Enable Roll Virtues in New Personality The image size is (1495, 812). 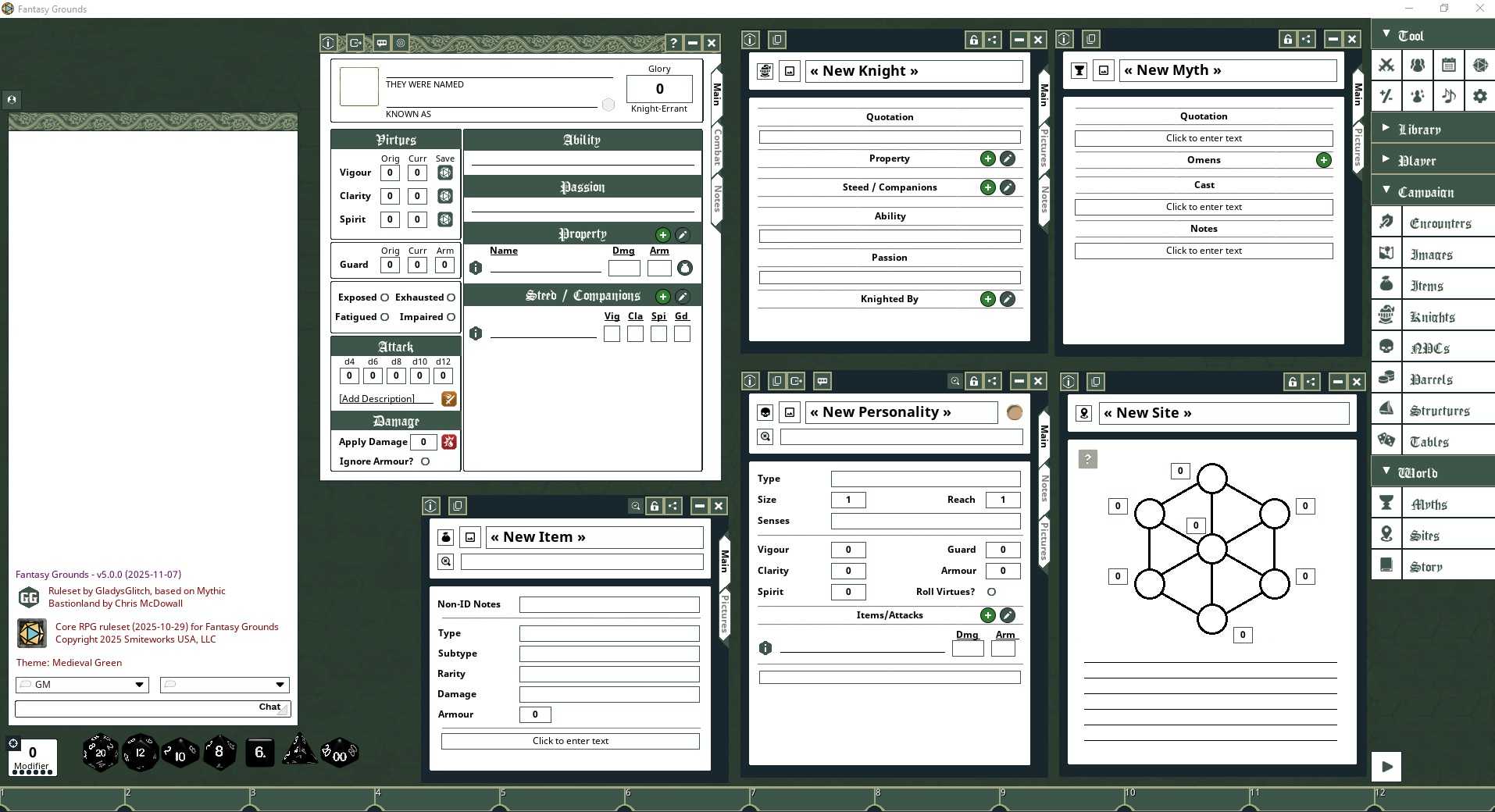coord(991,592)
